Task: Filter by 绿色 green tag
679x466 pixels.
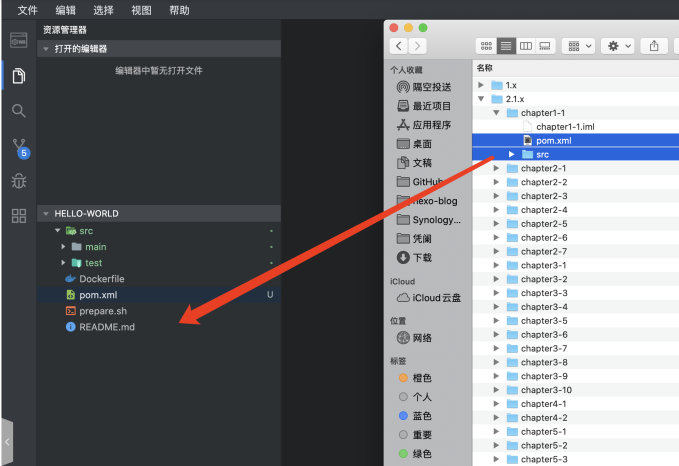Action: coord(415,453)
